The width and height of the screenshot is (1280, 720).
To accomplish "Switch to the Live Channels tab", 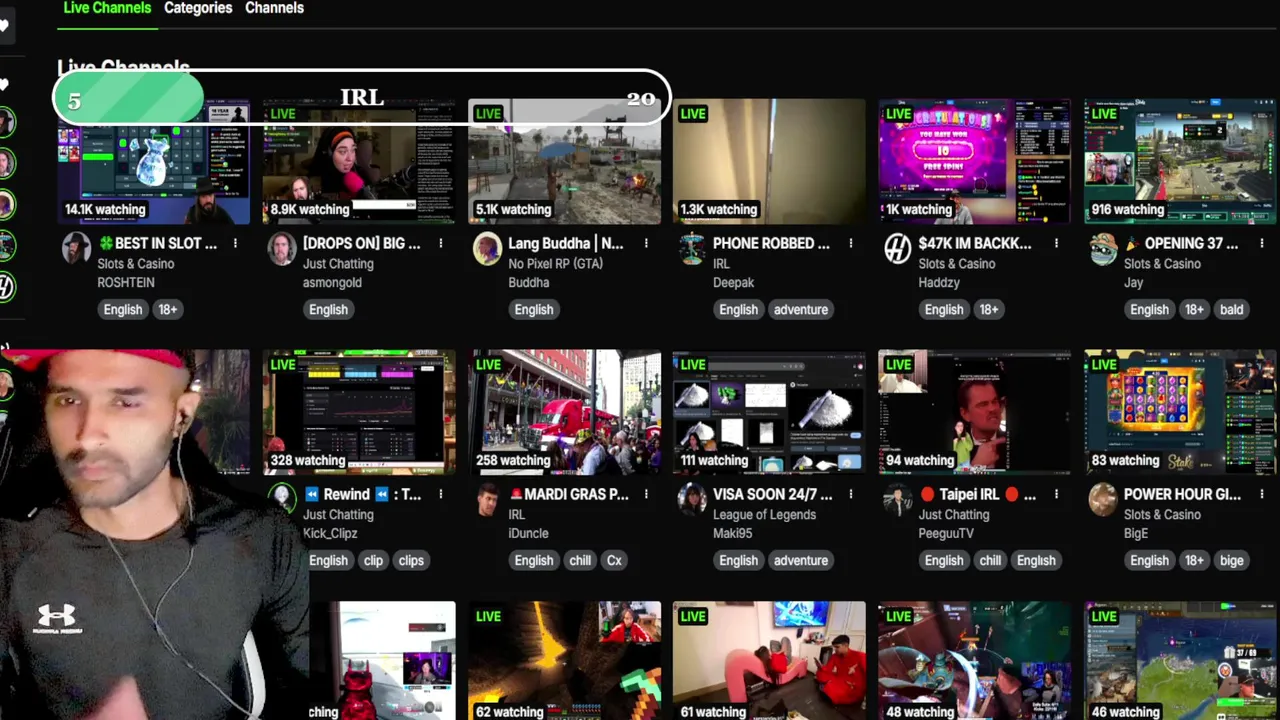I will pyautogui.click(x=107, y=8).
